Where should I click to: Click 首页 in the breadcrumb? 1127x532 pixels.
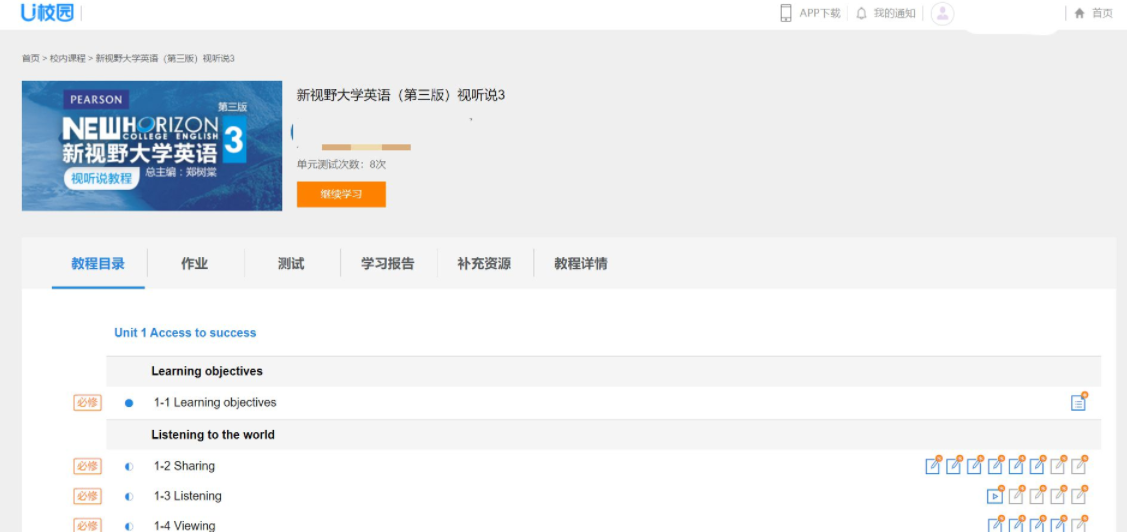coord(30,58)
